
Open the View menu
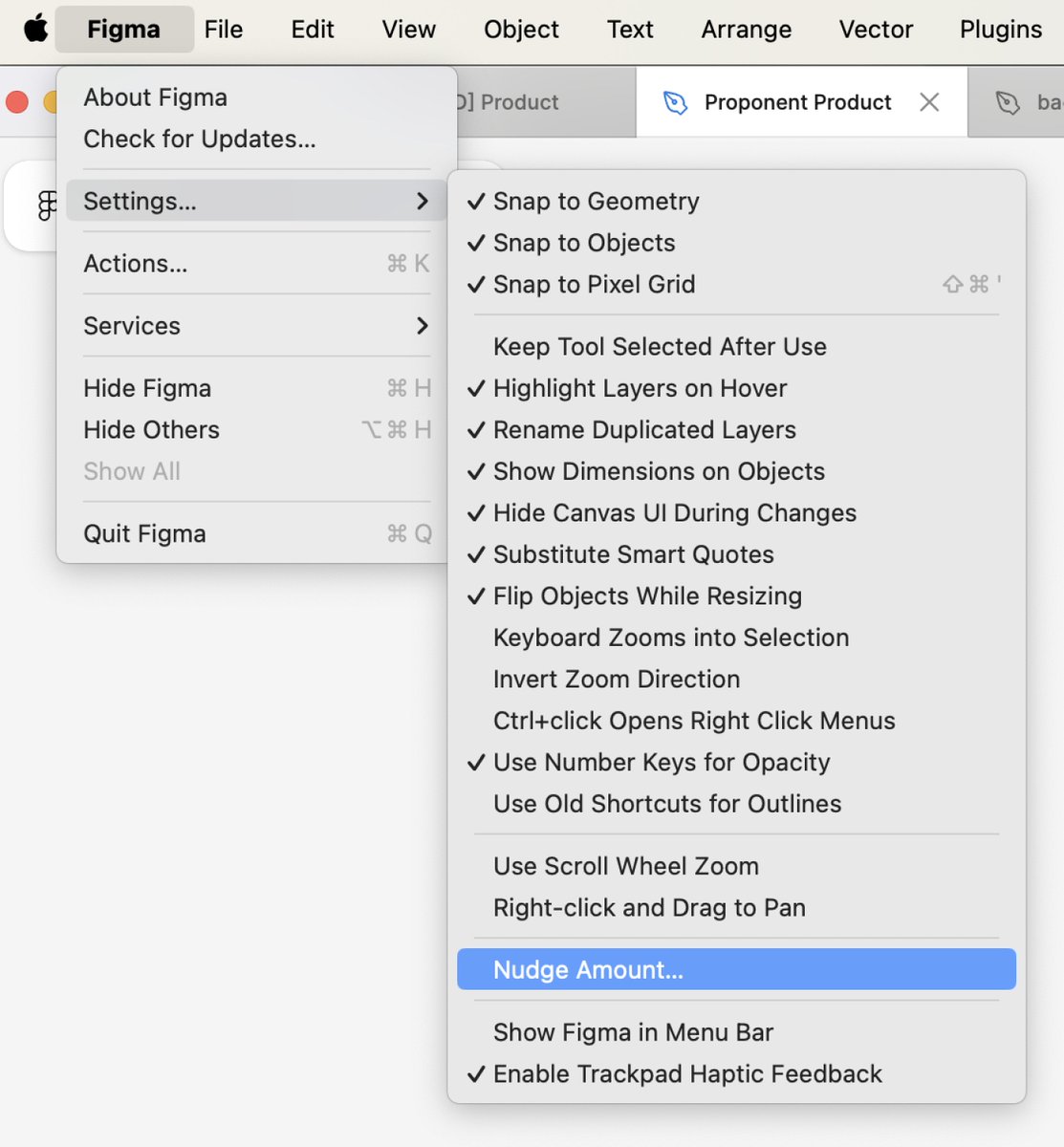(x=409, y=30)
